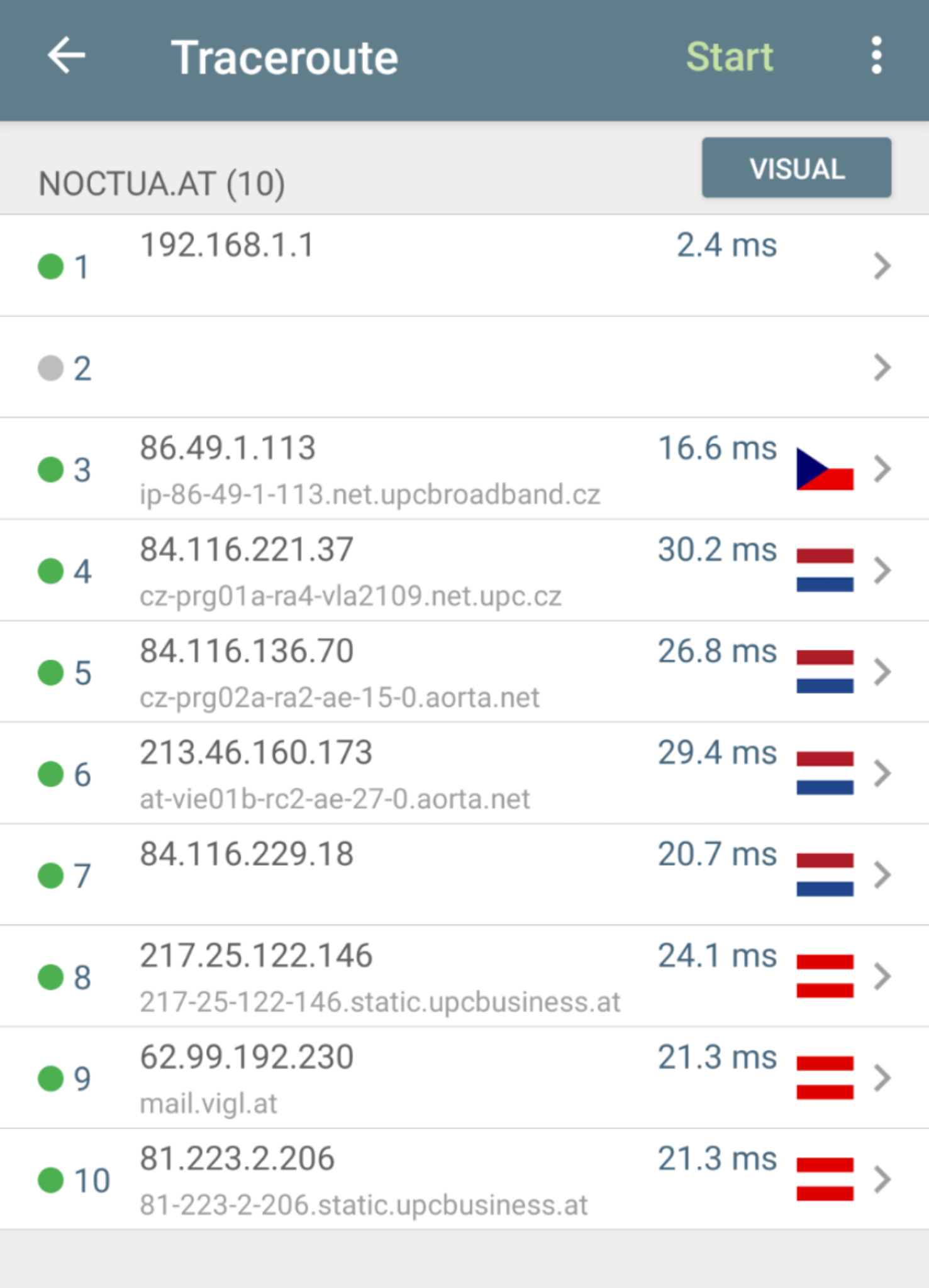Click the Czech flag on hop 3
The image size is (929, 1288).
click(825, 469)
